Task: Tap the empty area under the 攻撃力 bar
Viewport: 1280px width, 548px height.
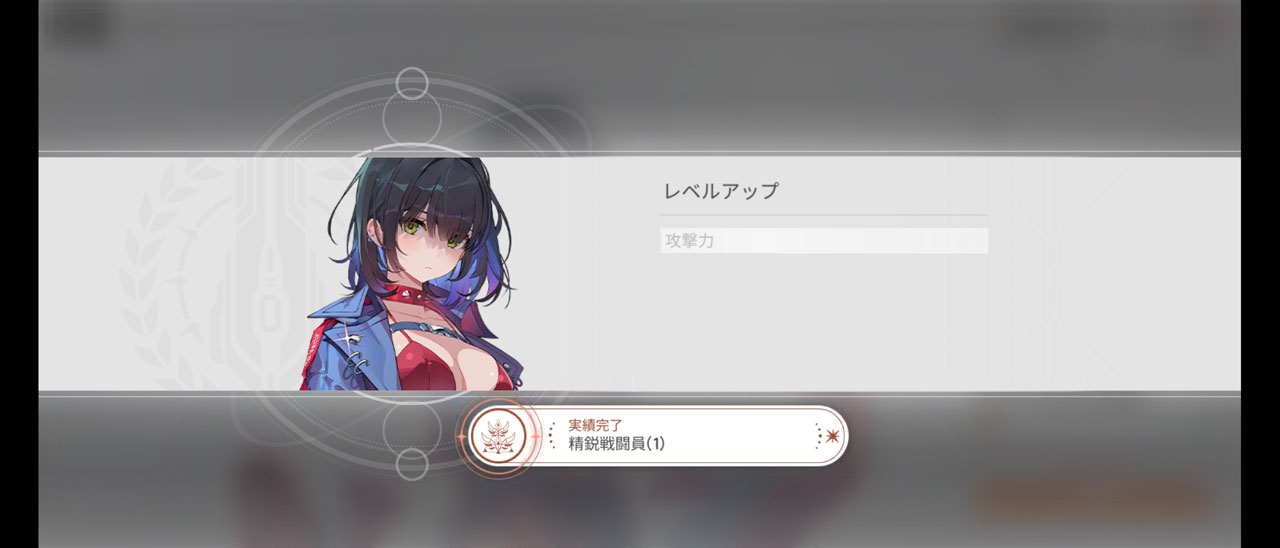Action: 824,320
